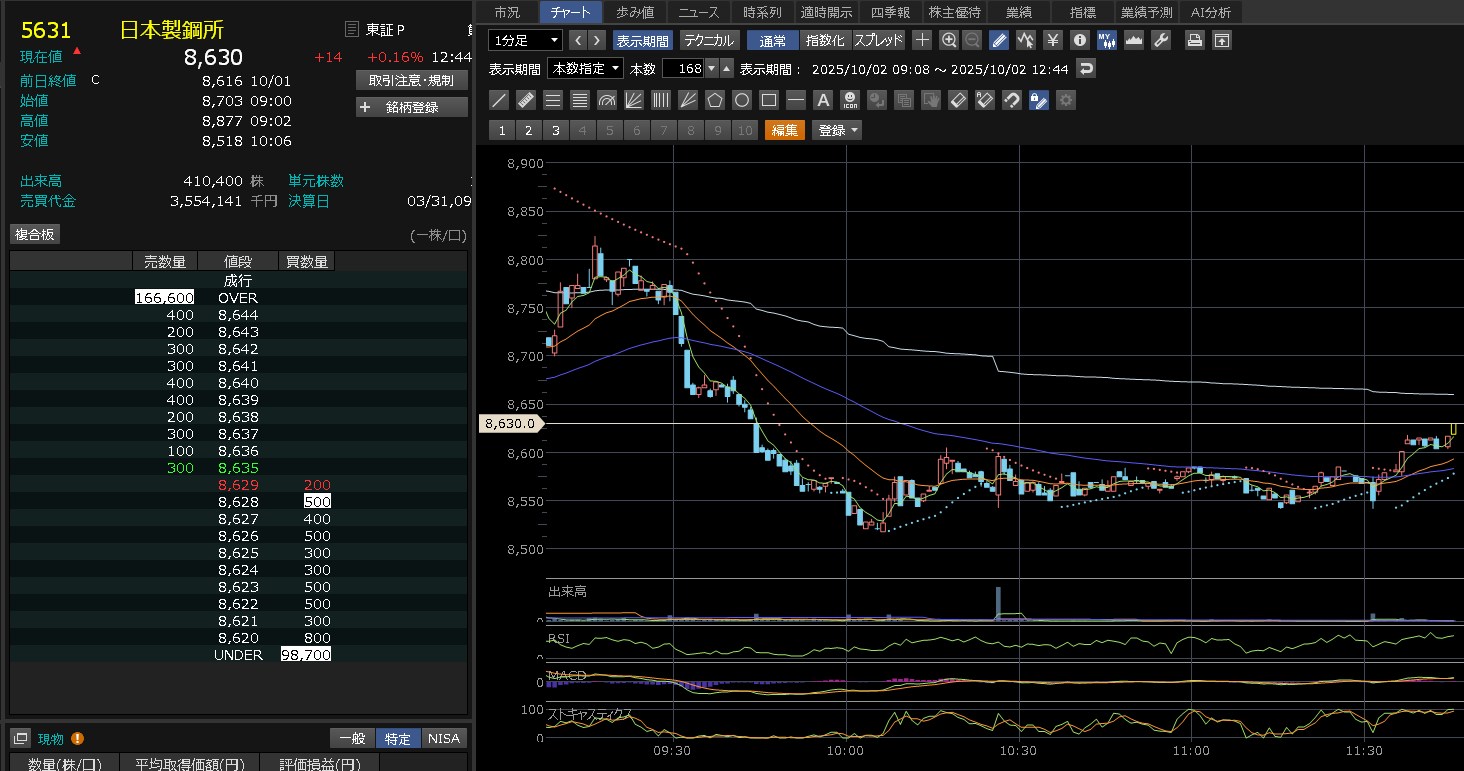This screenshot has width=1464, height=771.
Task: Select the 特定 account type option
Action: click(397, 738)
